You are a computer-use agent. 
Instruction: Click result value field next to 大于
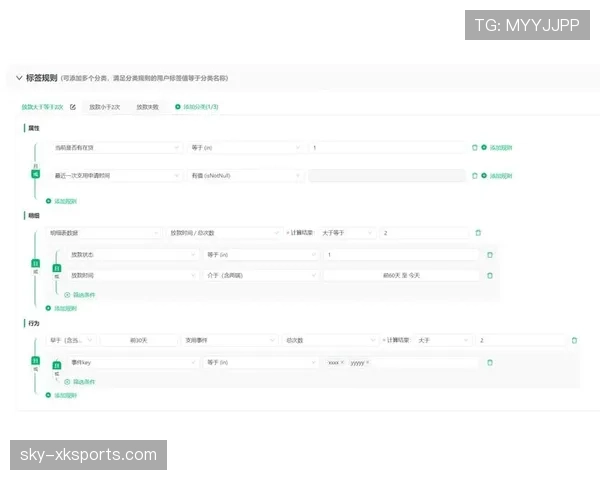521,340
